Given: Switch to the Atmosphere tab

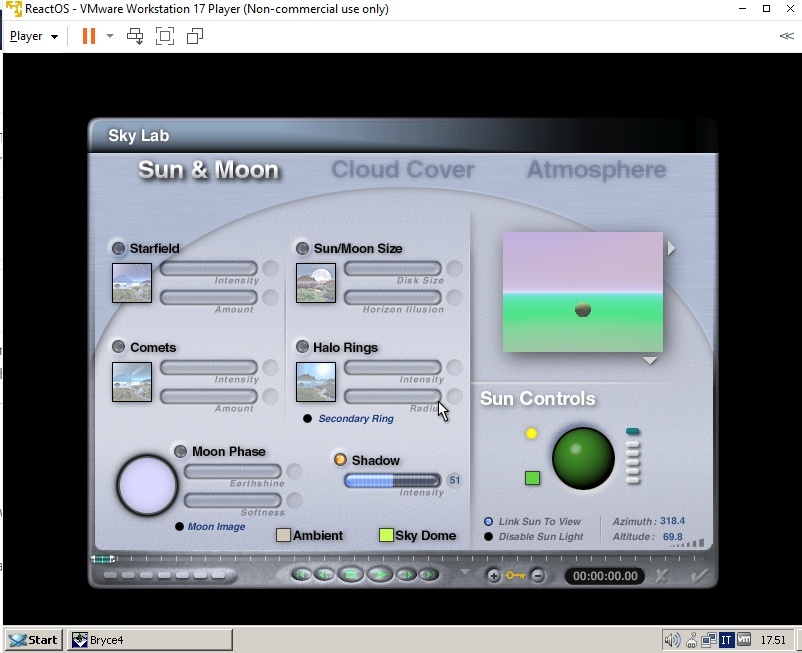Looking at the screenshot, I should pos(596,170).
